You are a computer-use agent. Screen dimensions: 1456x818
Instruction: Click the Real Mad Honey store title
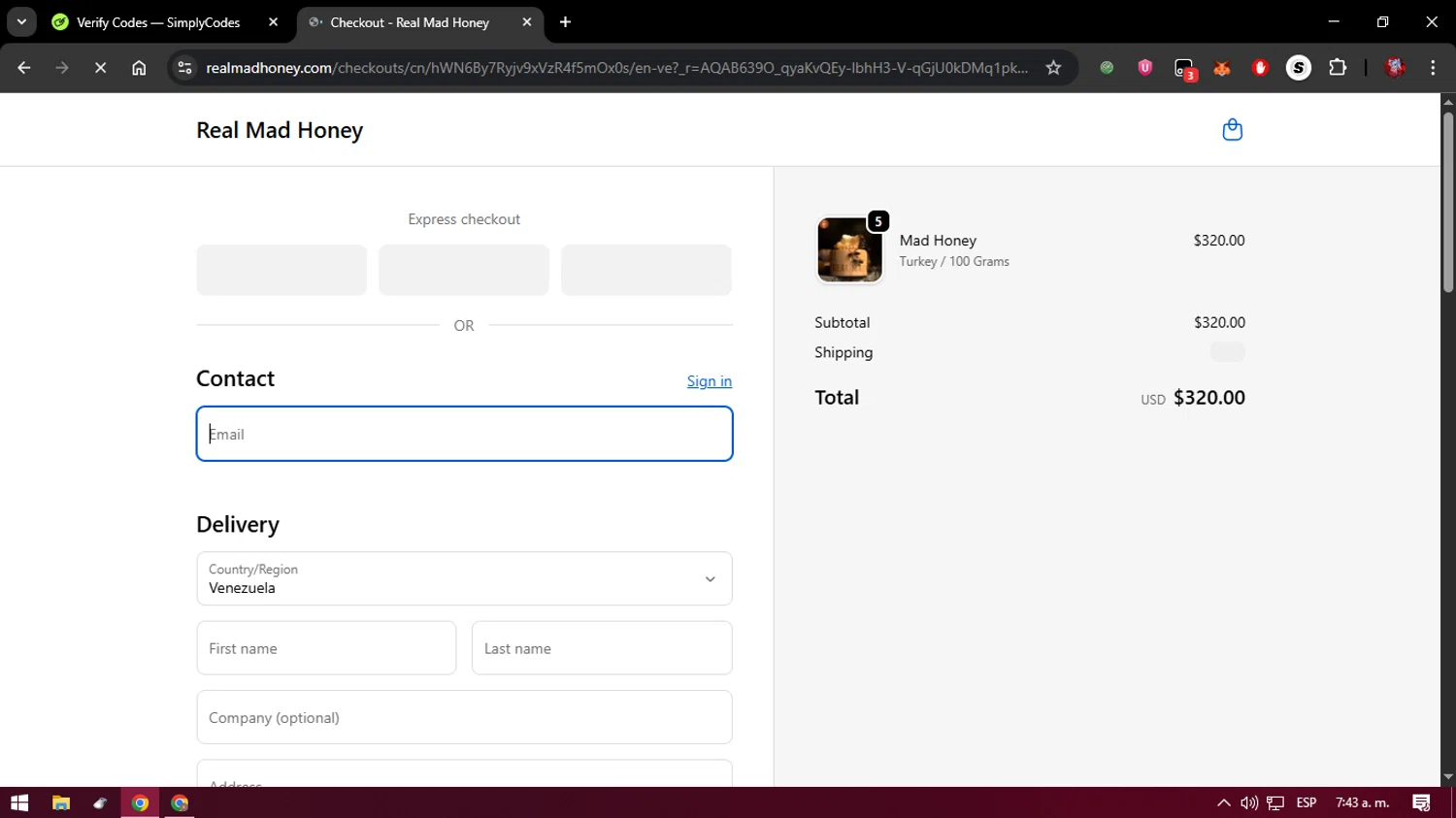[280, 130]
